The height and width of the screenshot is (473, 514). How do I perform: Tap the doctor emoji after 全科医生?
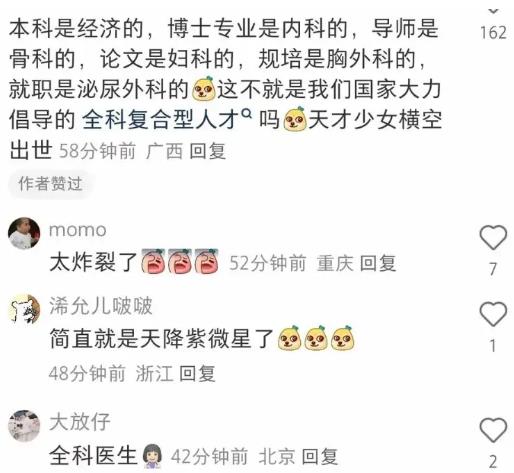coord(152,456)
